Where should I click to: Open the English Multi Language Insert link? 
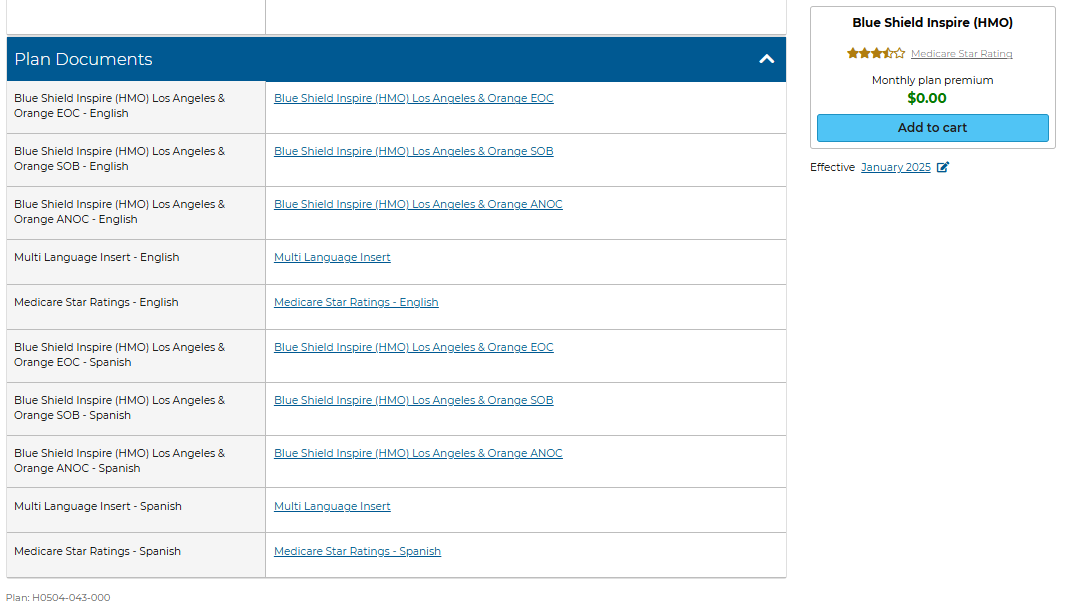click(x=332, y=257)
